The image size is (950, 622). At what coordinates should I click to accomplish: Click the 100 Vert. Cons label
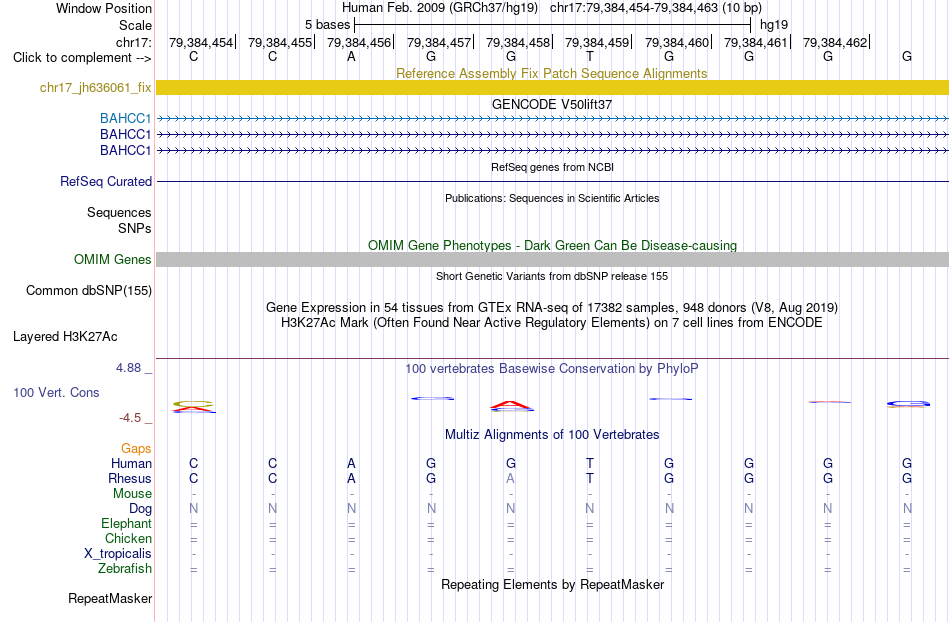tap(56, 392)
